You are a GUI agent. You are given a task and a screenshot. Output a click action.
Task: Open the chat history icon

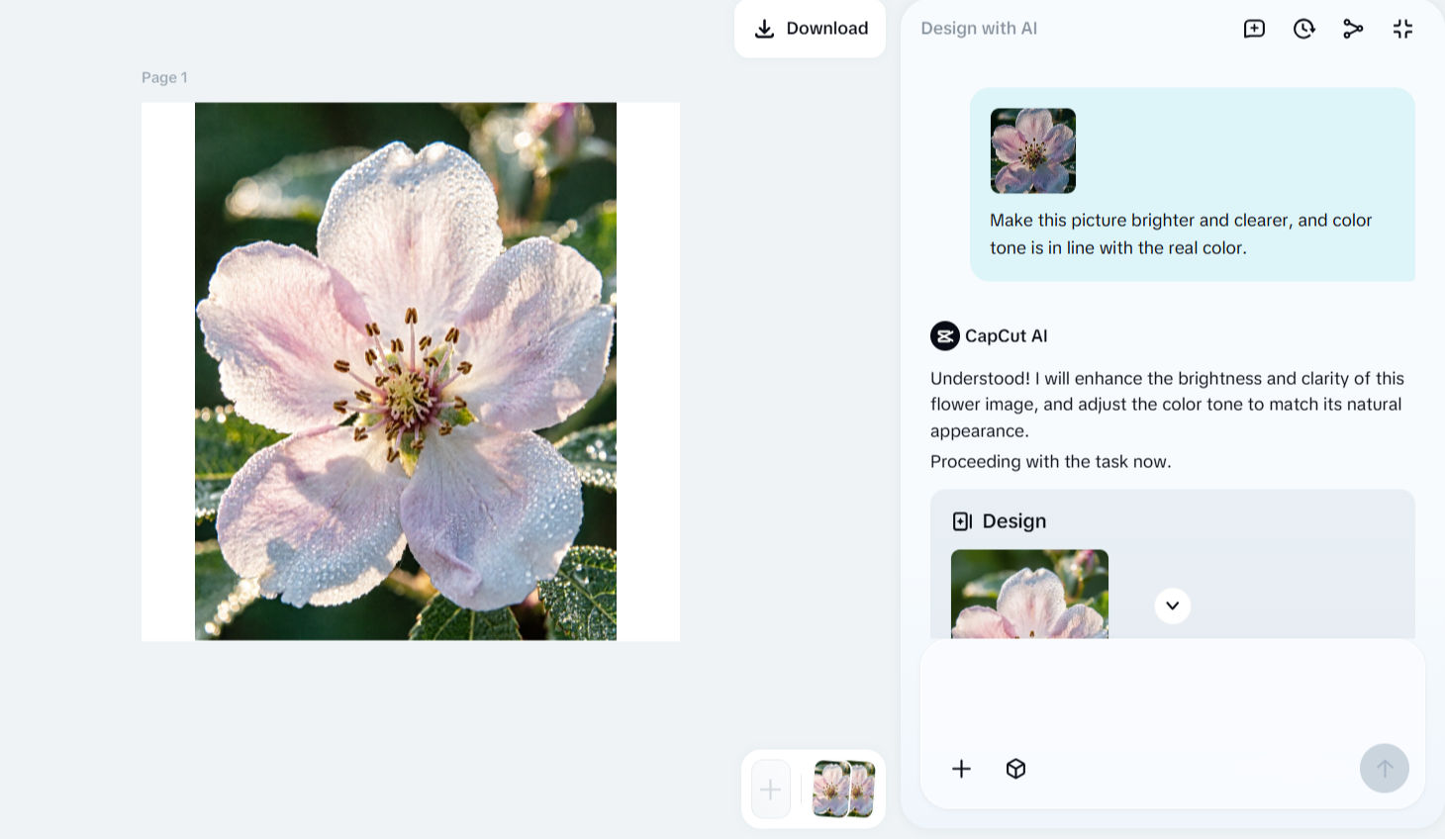coord(1303,29)
